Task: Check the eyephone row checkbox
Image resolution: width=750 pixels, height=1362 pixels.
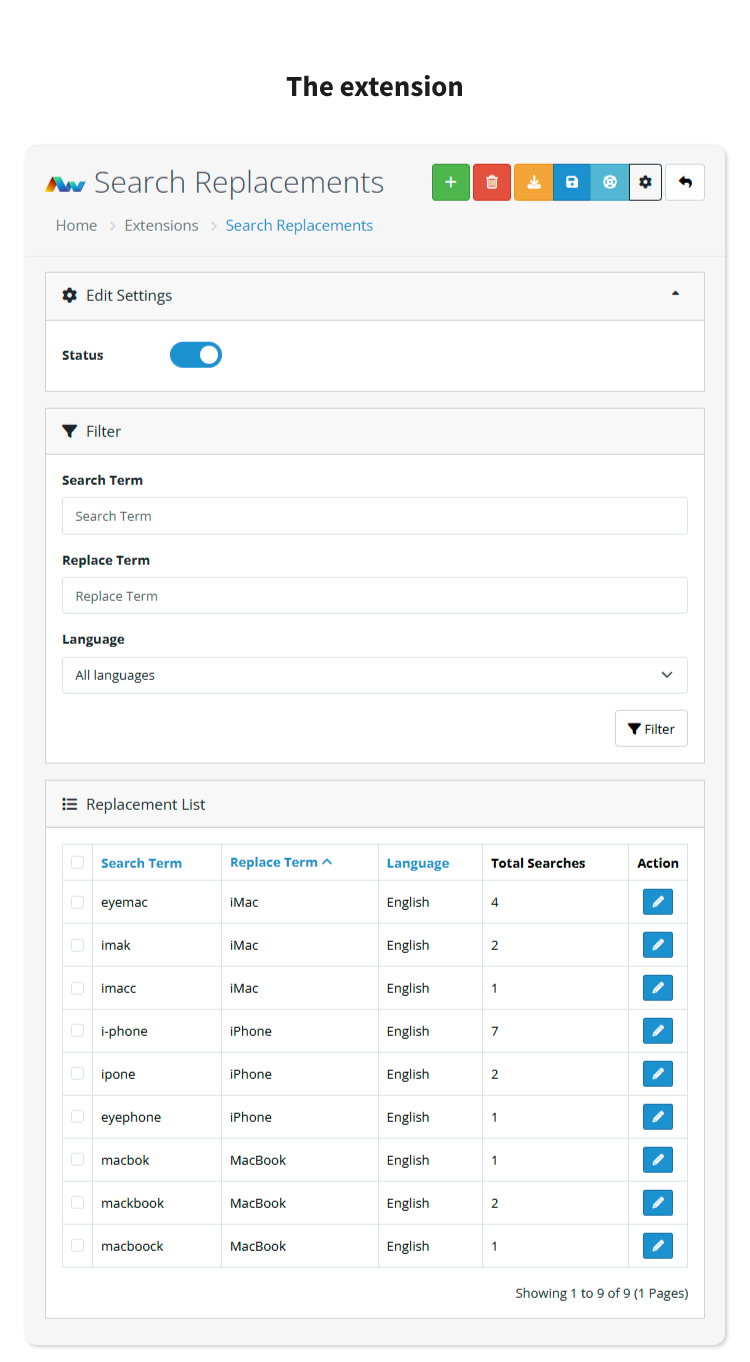Action: (77, 1117)
